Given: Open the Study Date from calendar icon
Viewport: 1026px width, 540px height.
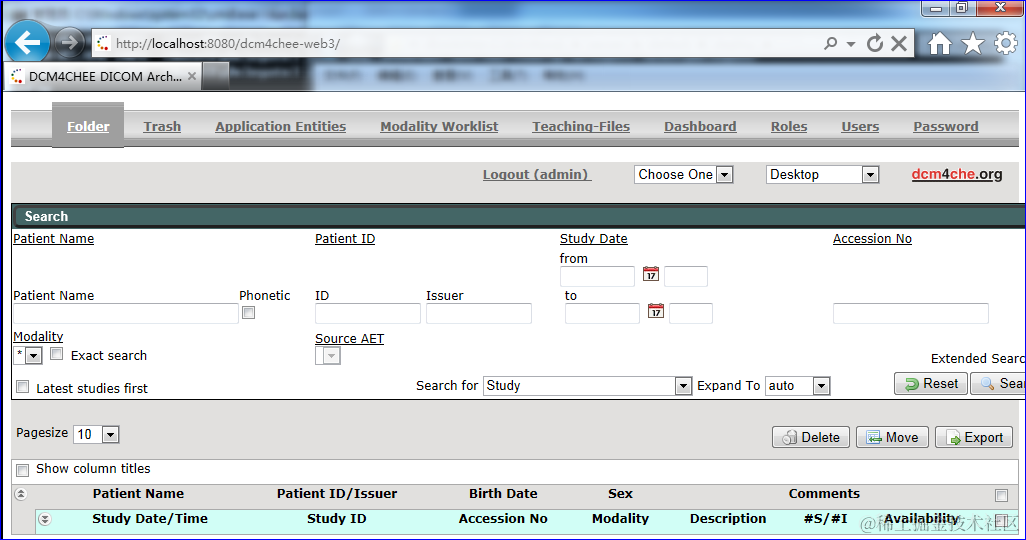Looking at the screenshot, I should [x=650, y=274].
